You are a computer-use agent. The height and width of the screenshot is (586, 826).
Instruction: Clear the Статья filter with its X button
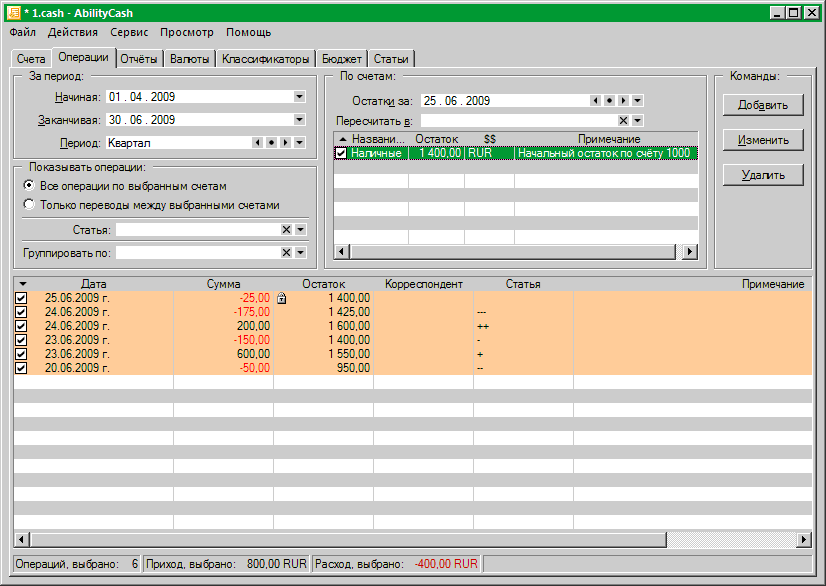286,230
